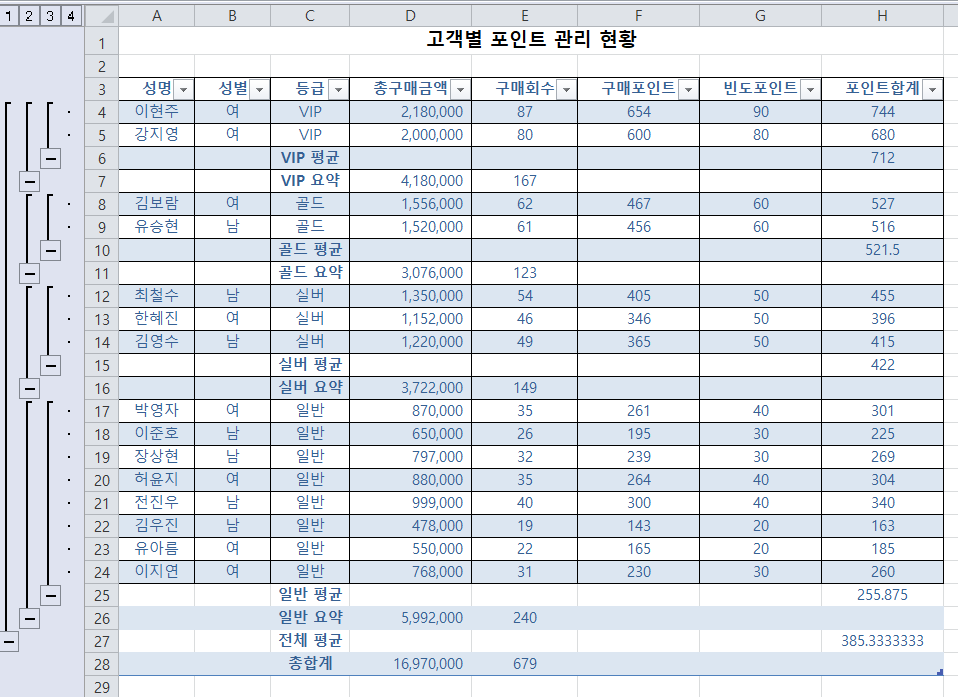Viewport: 958px width, 697px height.
Task: Select cell with name 유승현
Action: point(156,227)
